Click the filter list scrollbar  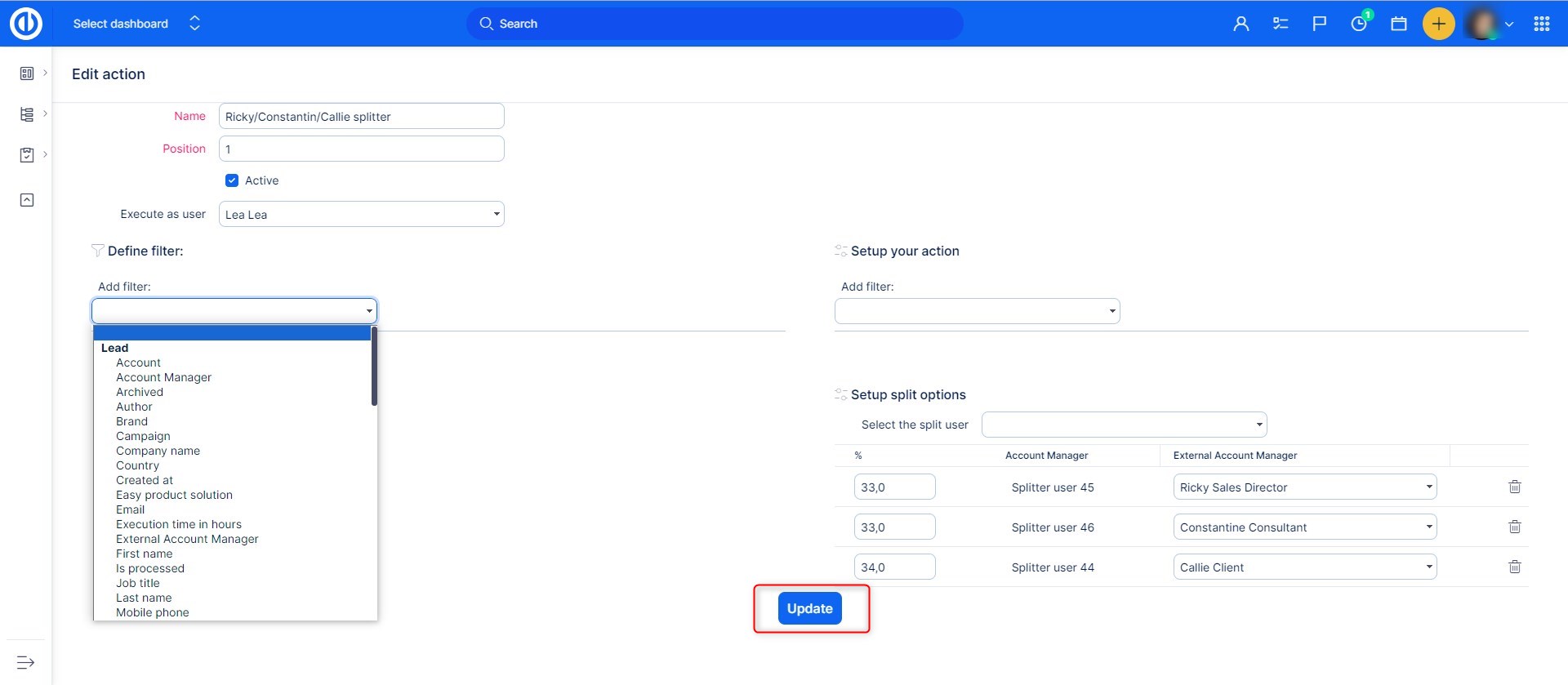pos(374,367)
